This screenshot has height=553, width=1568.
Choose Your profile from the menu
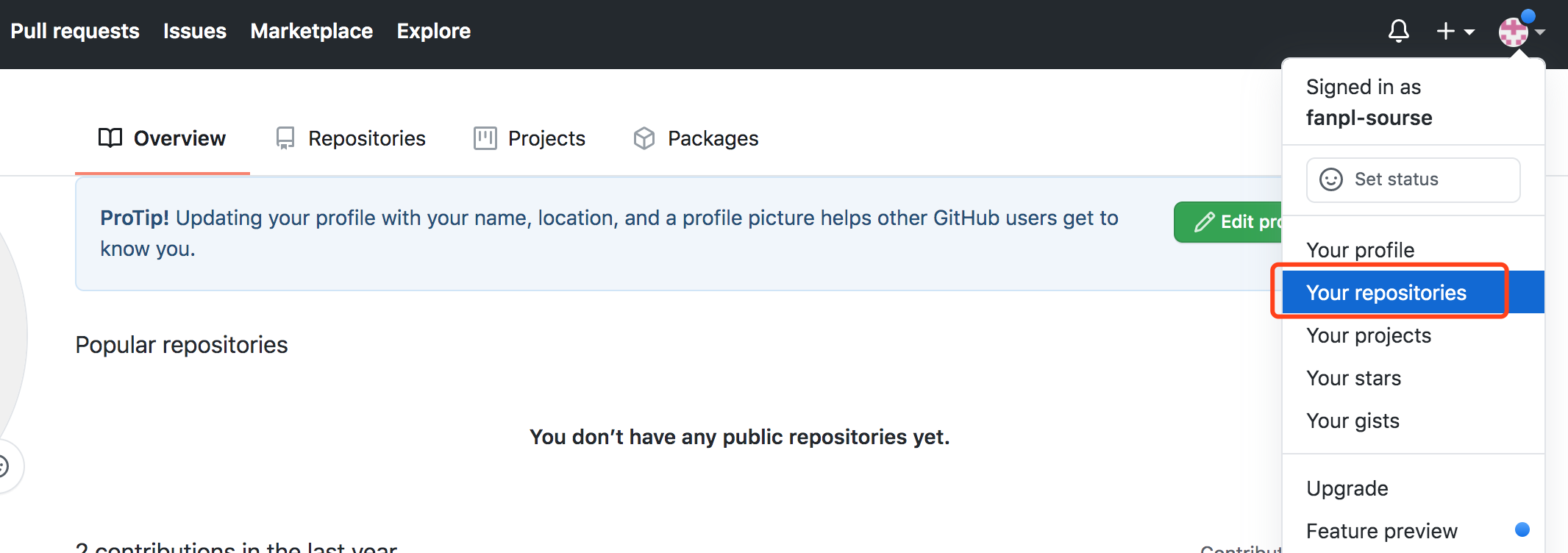click(x=1360, y=250)
